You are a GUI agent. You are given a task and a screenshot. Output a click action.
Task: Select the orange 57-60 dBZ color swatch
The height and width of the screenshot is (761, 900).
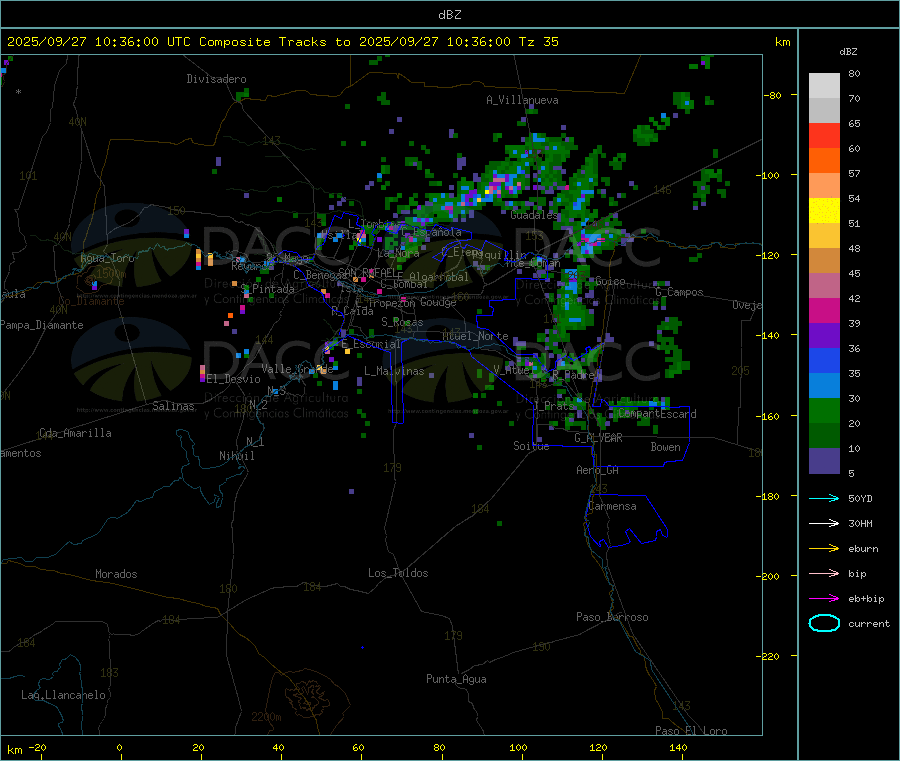pyautogui.click(x=824, y=161)
